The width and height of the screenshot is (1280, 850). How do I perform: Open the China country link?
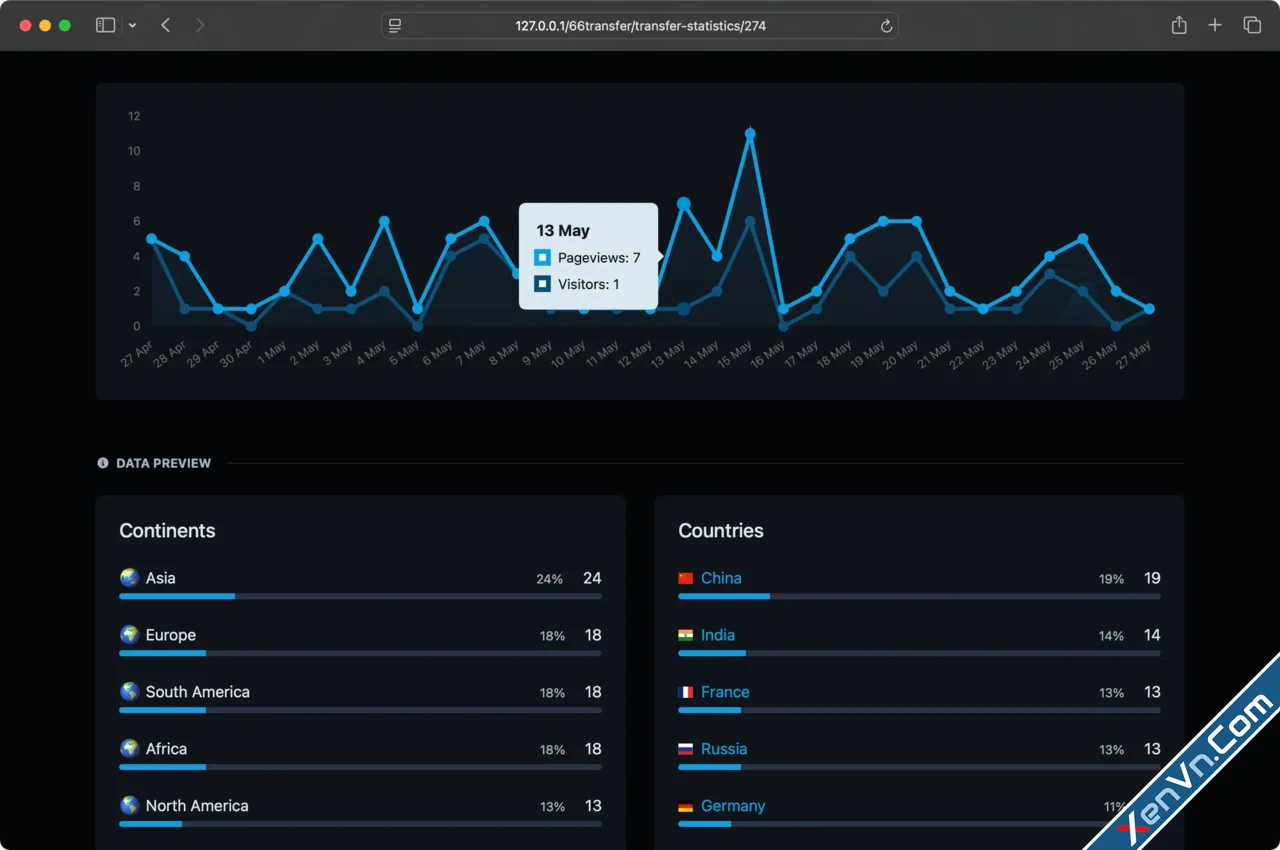tap(721, 578)
